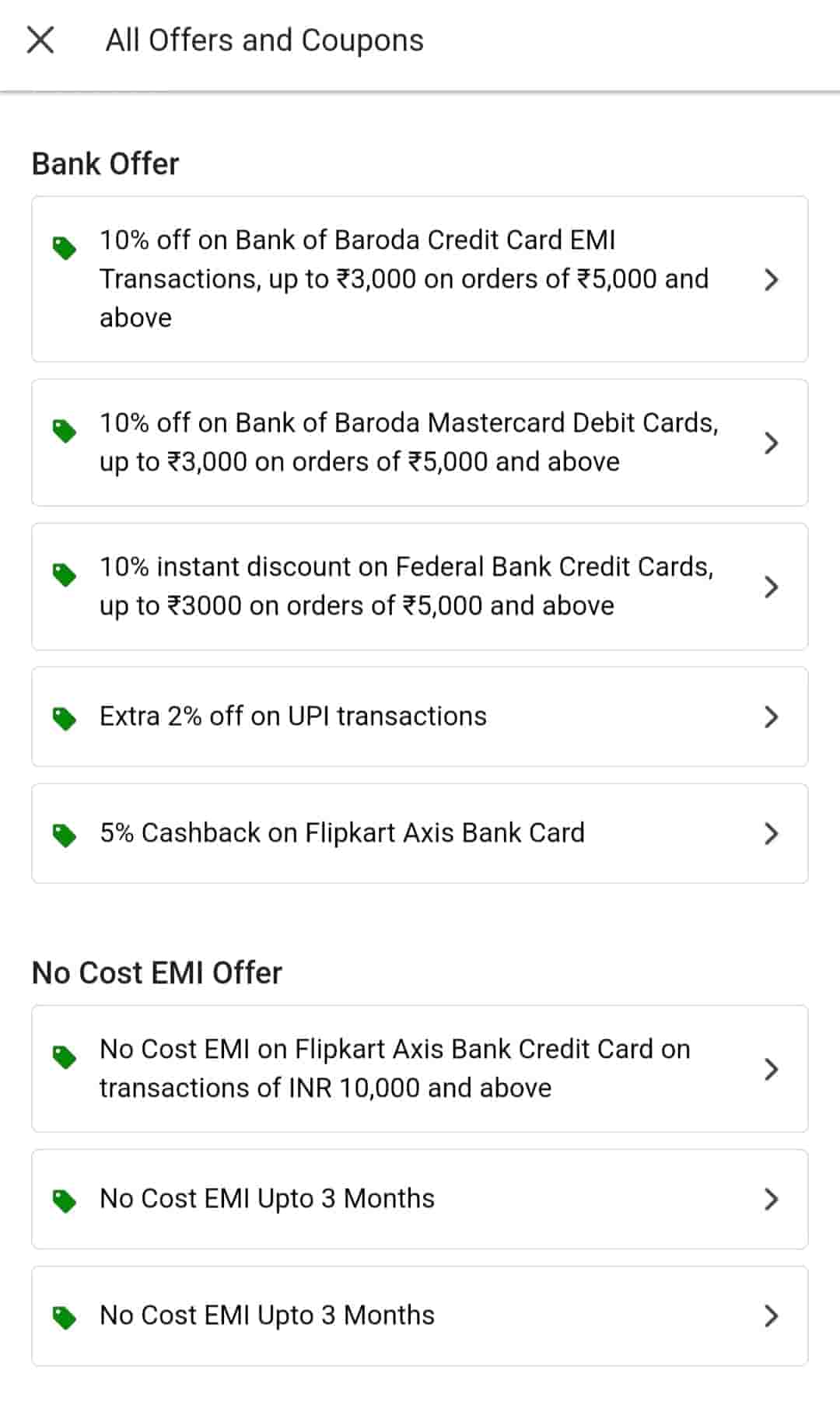The height and width of the screenshot is (1405, 840).
Task: Open the Bank of Baroda Credit Card EMI offer text
Action: (x=404, y=279)
